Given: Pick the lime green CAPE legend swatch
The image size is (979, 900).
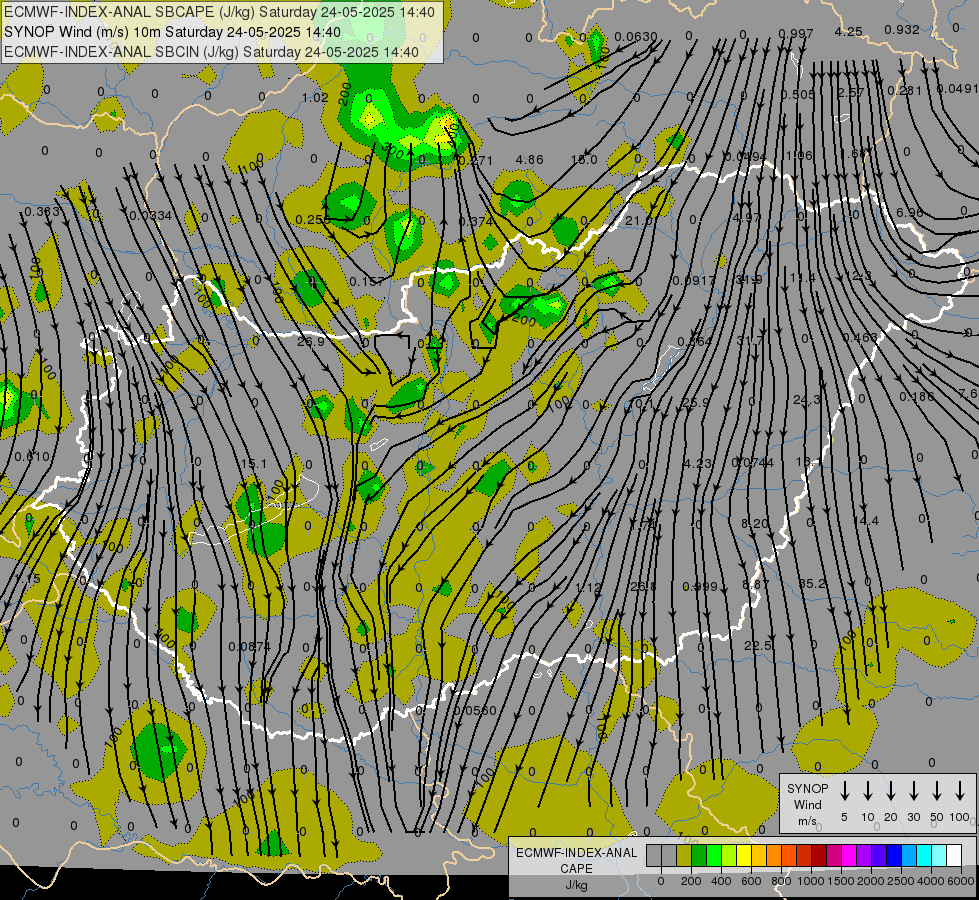Looking at the screenshot, I should click(729, 855).
